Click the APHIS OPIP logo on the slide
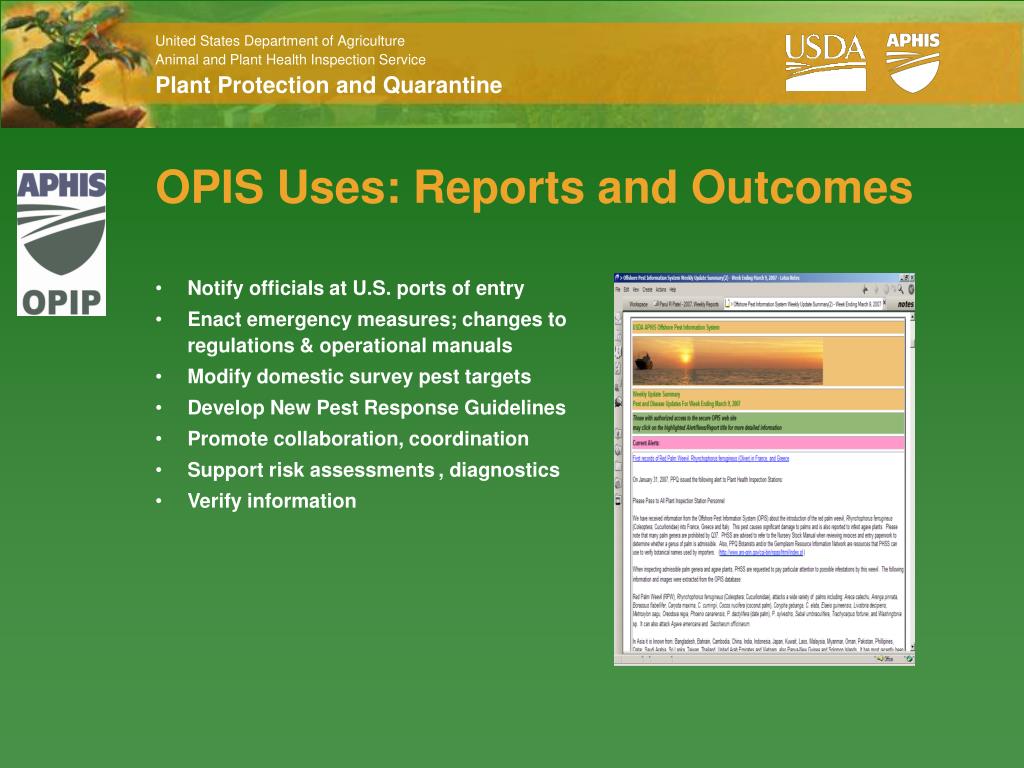Viewport: 1024px width, 768px height. pos(61,243)
